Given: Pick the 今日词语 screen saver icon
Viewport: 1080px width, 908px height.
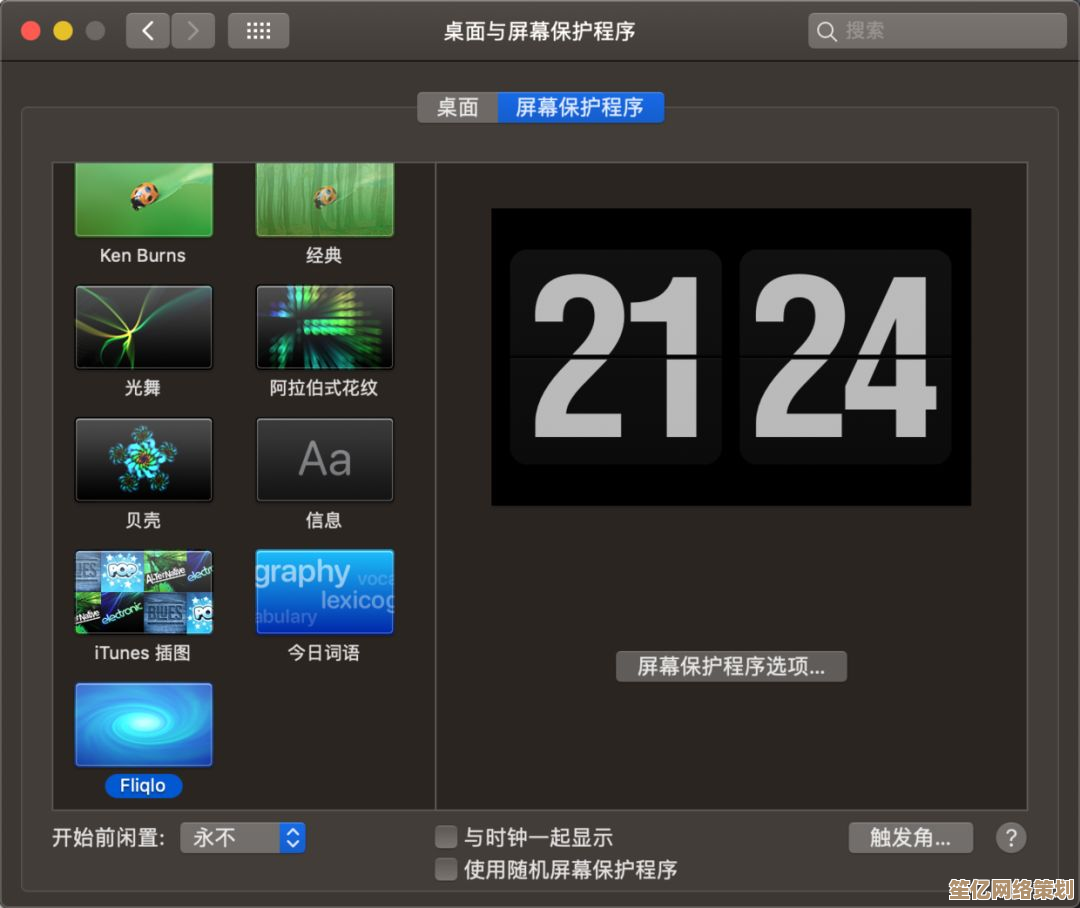Looking at the screenshot, I should coord(324,592).
